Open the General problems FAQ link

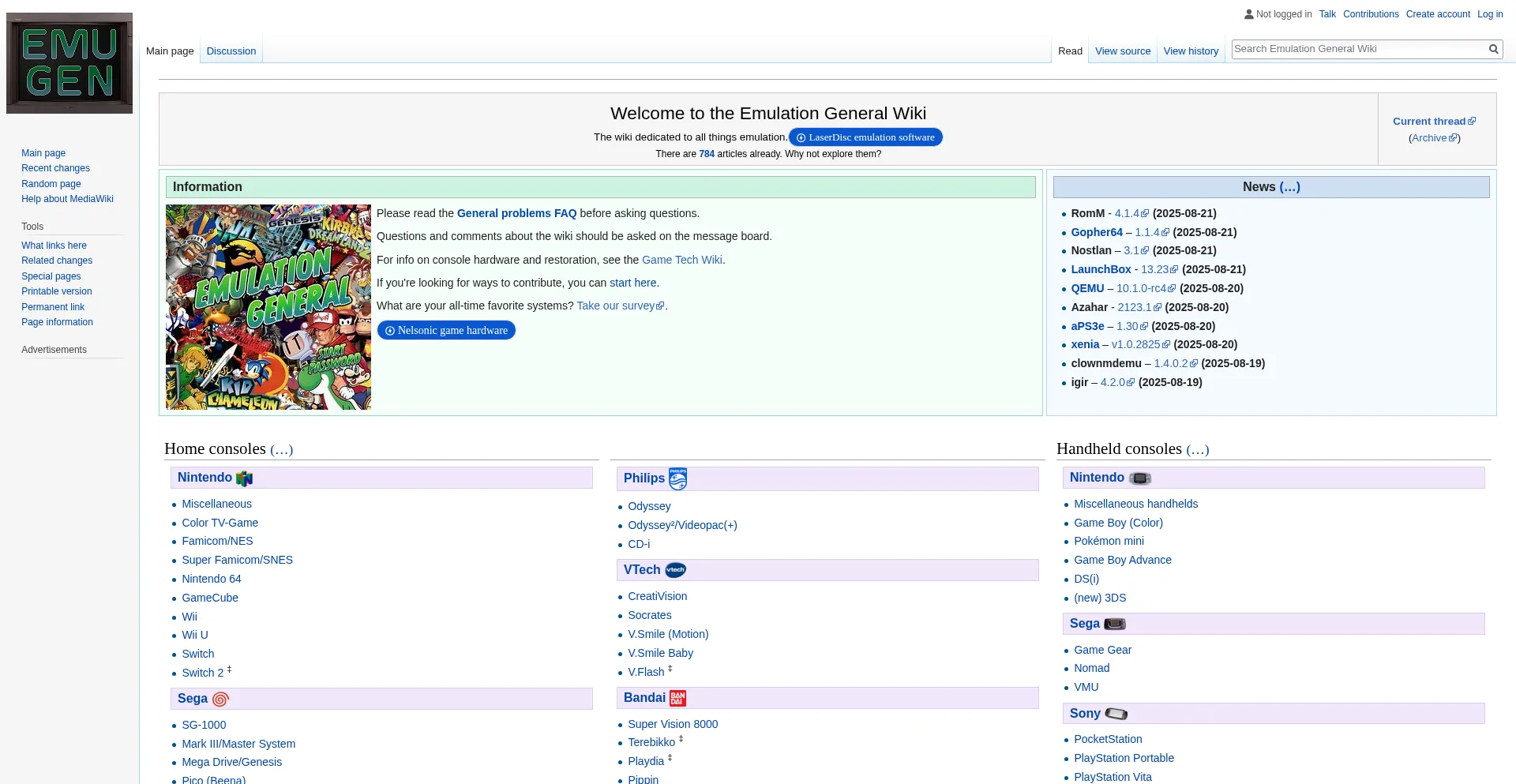click(517, 213)
